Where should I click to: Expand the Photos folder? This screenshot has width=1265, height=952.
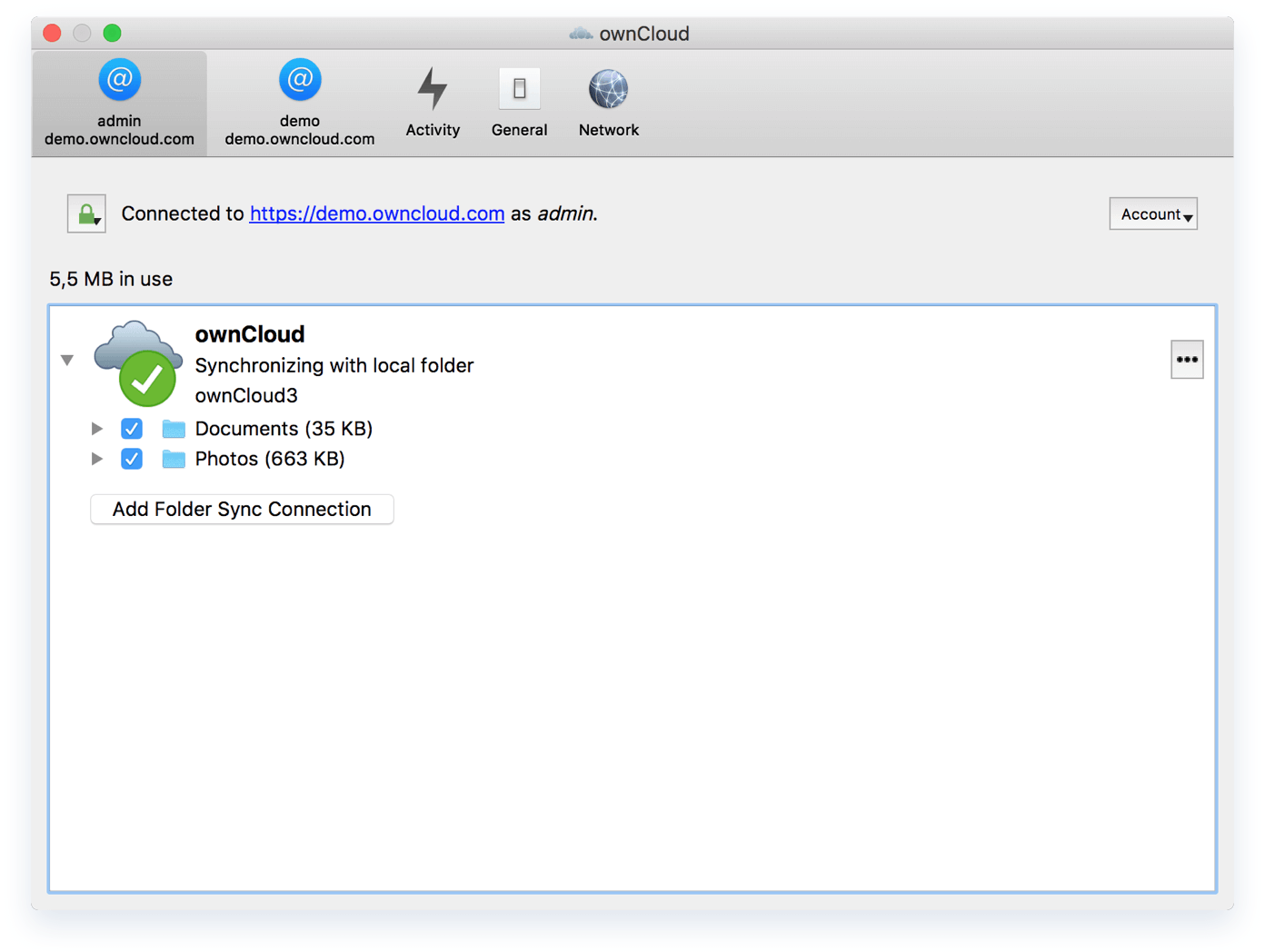(97, 459)
